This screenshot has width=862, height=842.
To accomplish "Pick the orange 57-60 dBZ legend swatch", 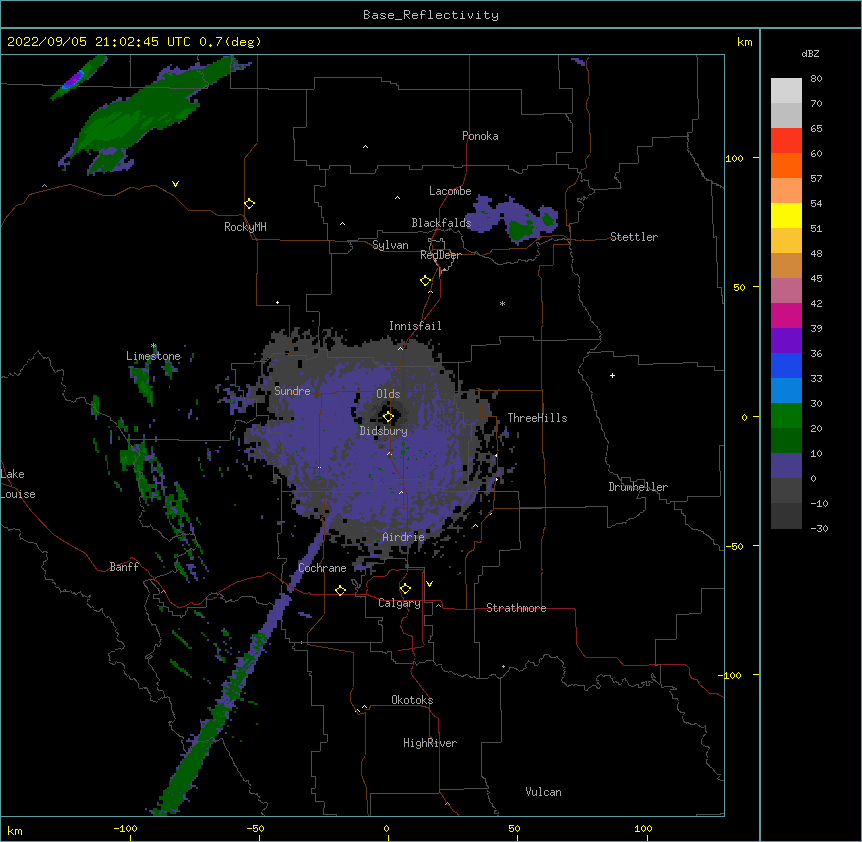I will click(786, 166).
